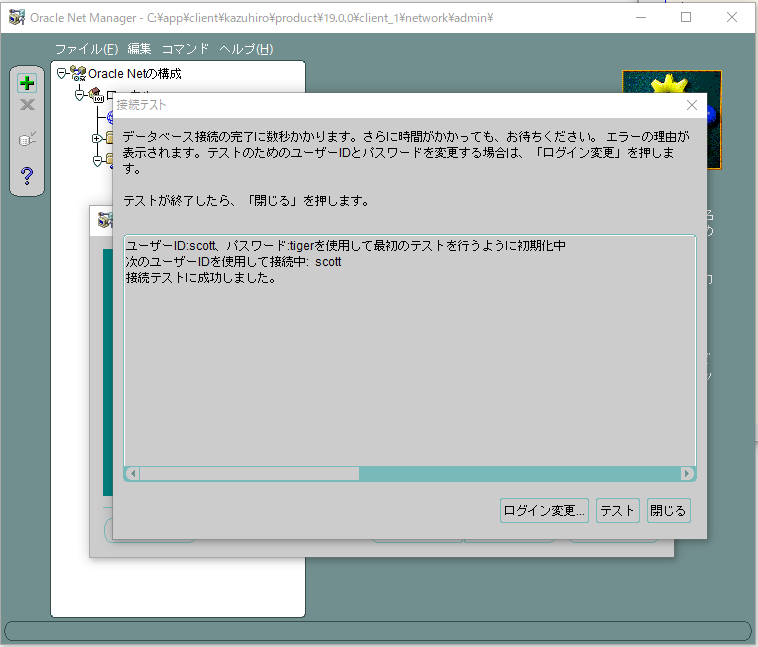758x647 pixels.
Task: Click the blue question mark help icon
Action: click(x=28, y=176)
